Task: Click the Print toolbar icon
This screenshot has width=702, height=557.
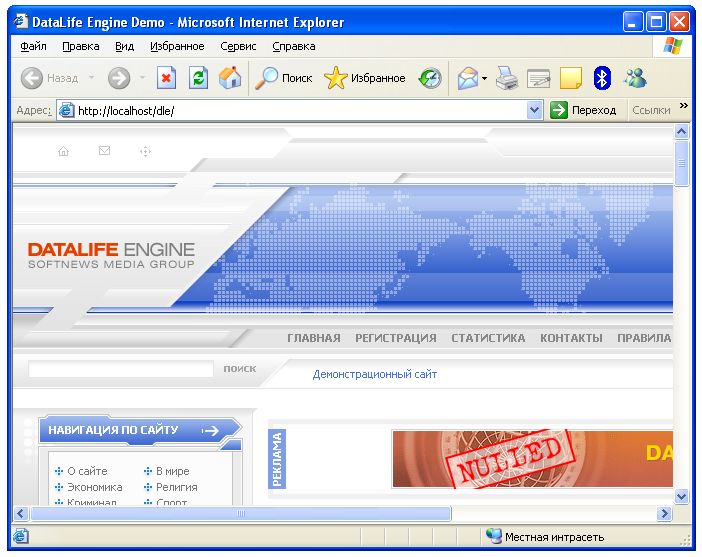Action: [507, 78]
